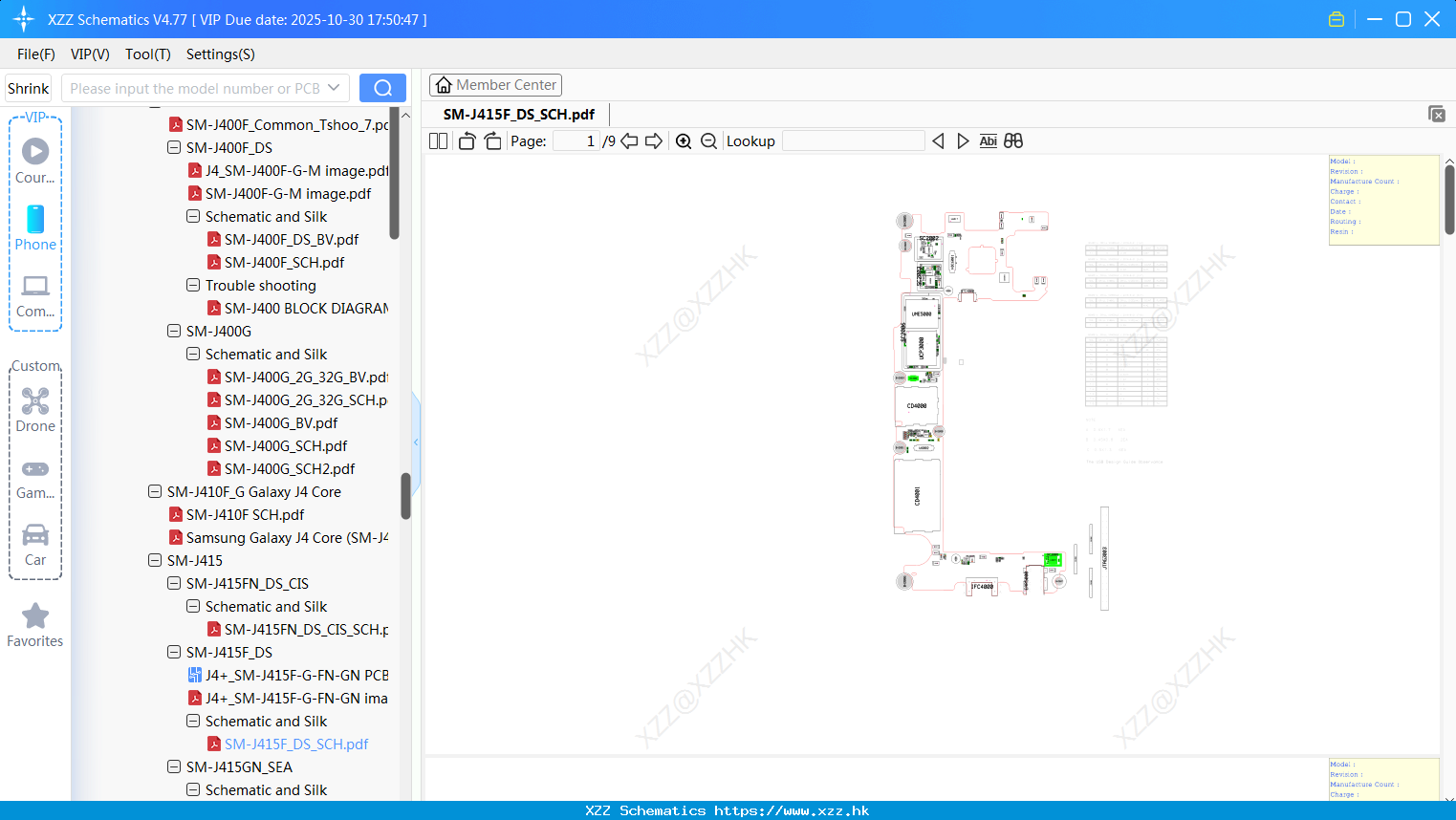Collapse the Trouble shooting node
1456x820 pixels.
click(193, 285)
